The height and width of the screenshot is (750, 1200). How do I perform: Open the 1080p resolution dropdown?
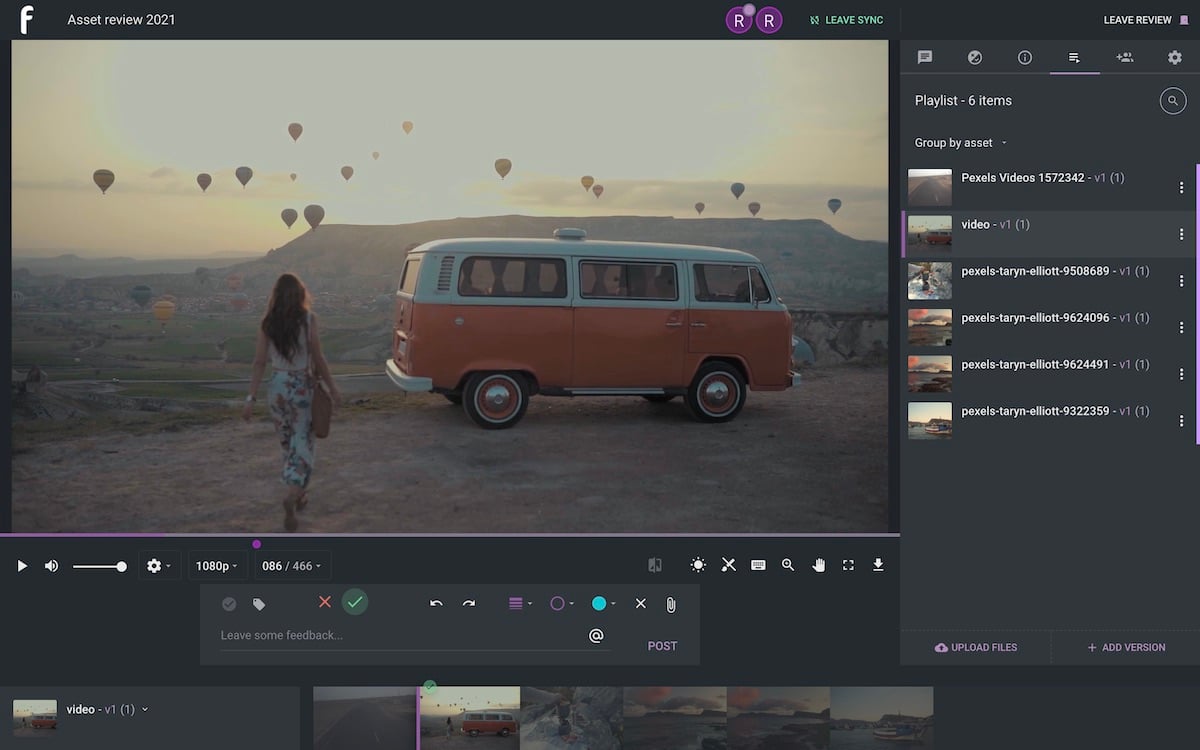coord(216,566)
